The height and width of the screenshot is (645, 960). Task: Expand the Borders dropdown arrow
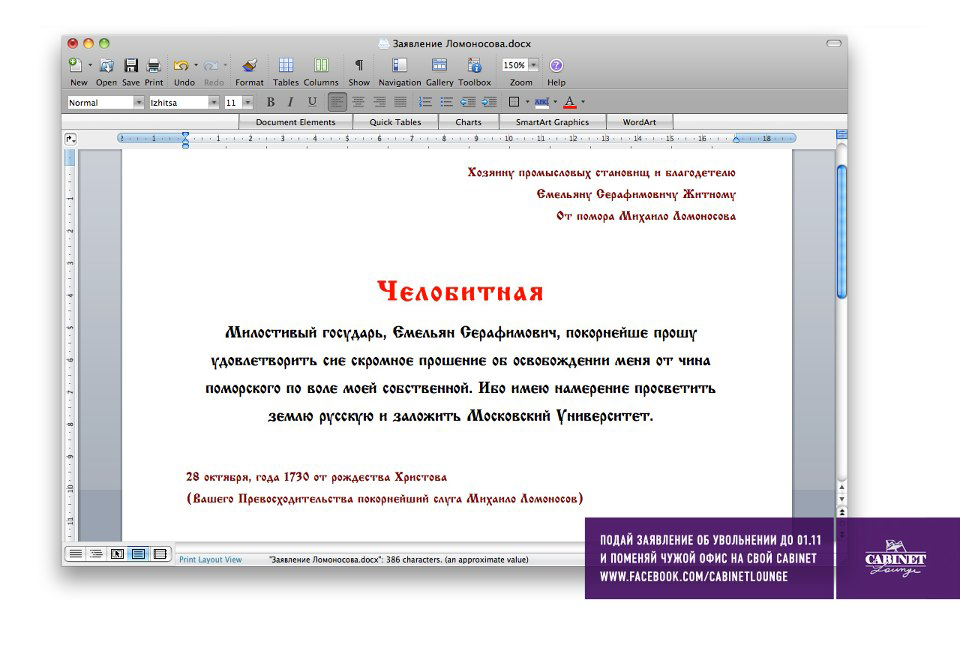point(527,102)
